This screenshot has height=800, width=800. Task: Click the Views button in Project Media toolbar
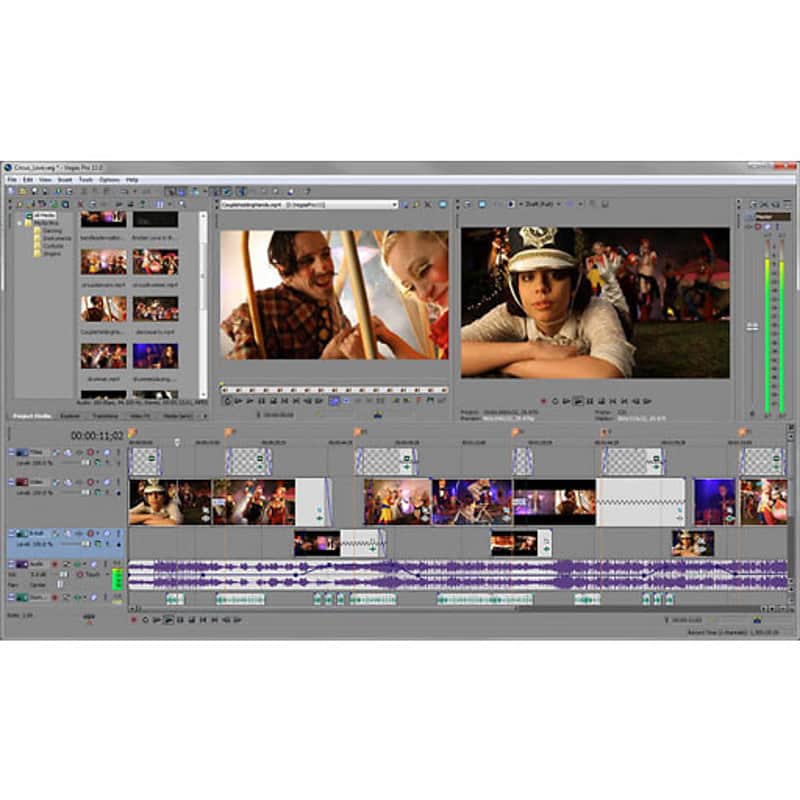[159, 204]
